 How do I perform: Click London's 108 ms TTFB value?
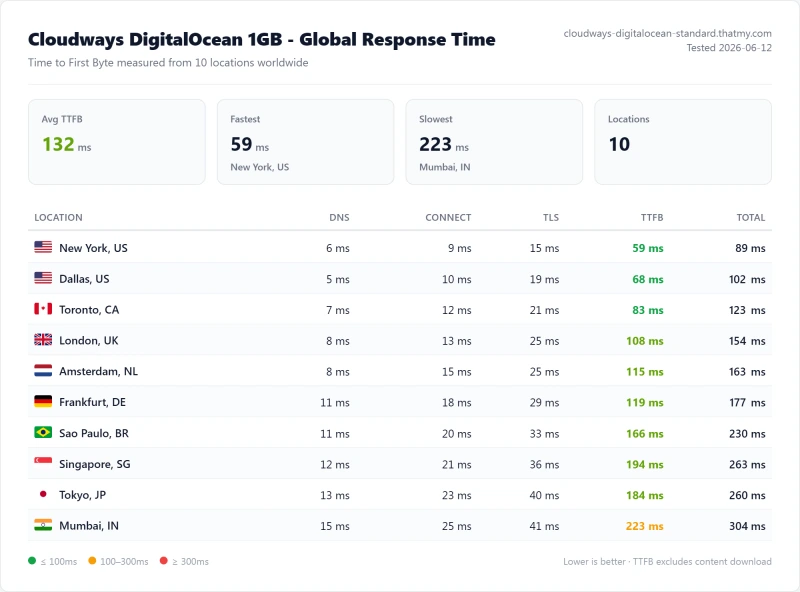[645, 341]
